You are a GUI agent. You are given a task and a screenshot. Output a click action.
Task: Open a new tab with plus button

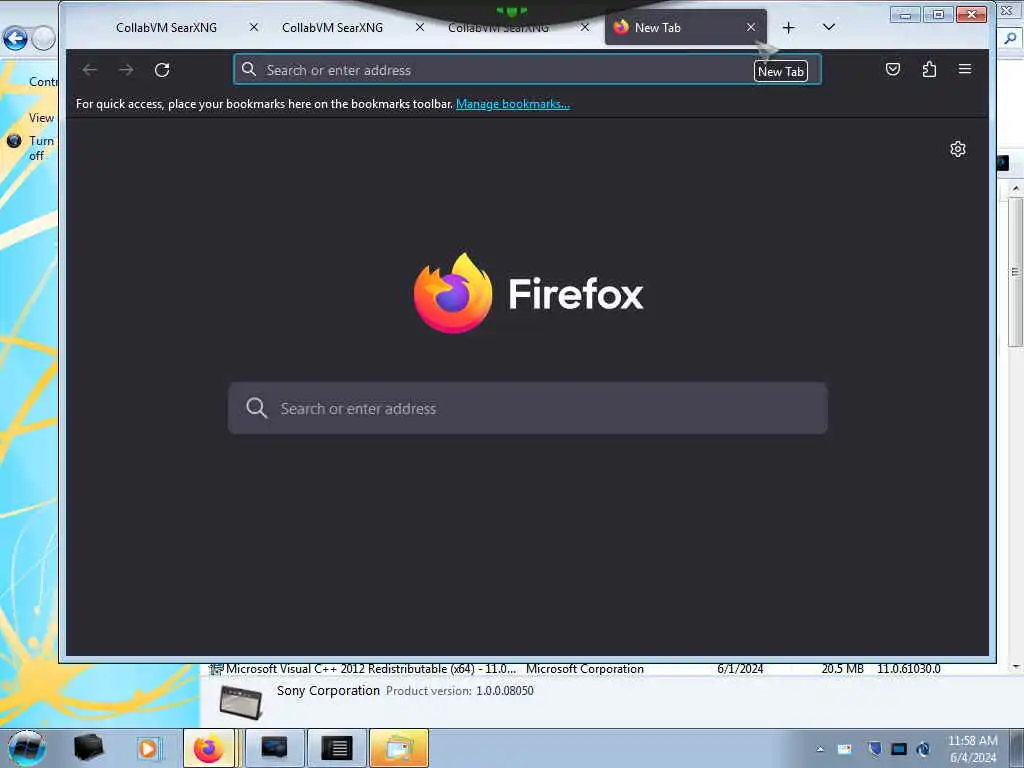point(788,27)
